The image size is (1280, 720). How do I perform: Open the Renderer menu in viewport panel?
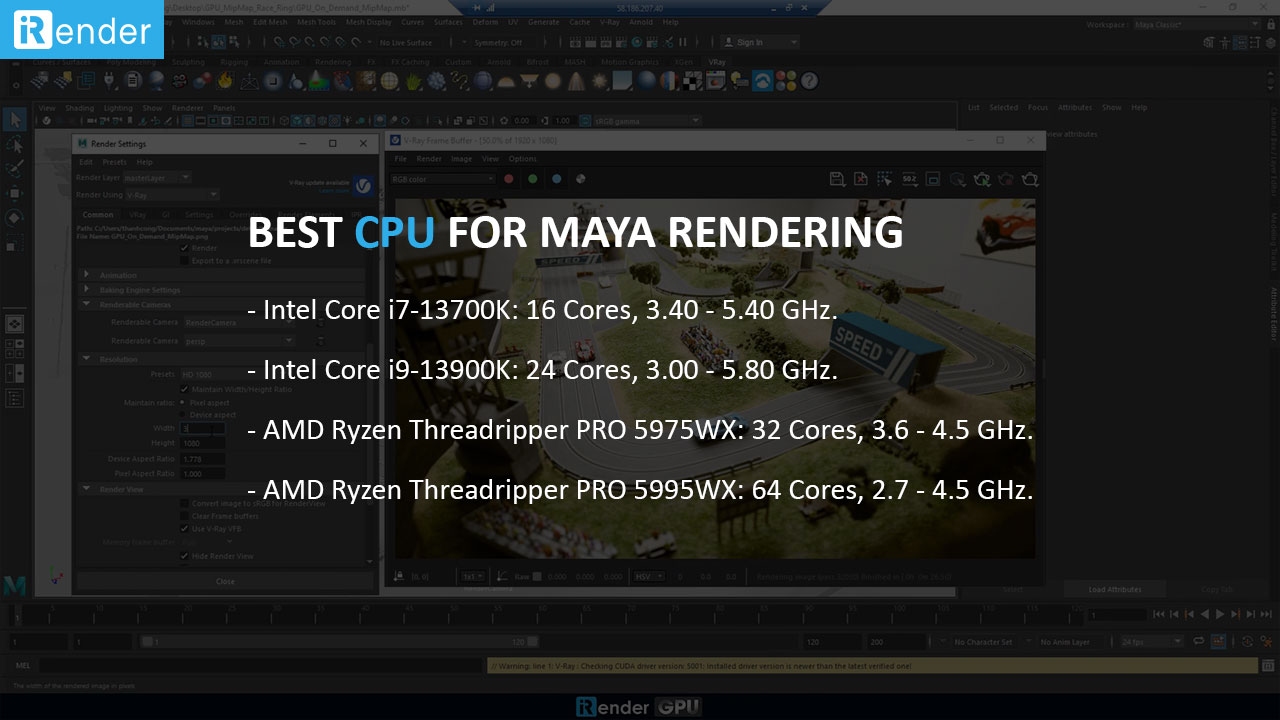point(187,108)
